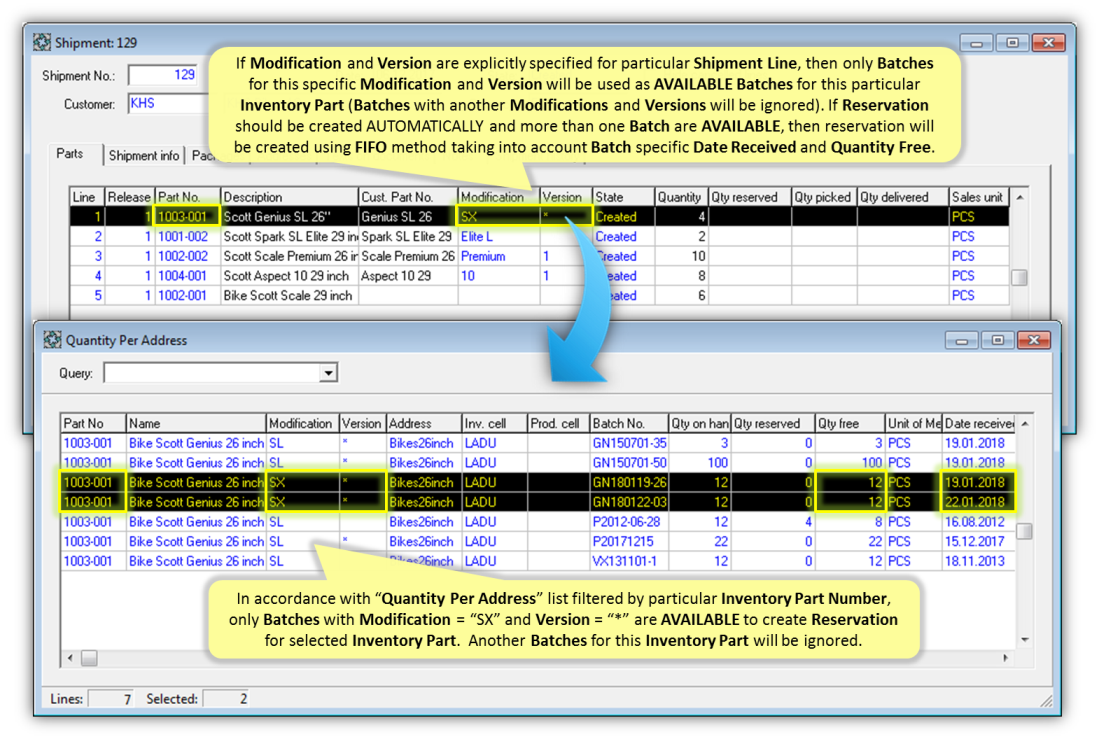The height and width of the screenshot is (739, 1099).
Task: Select batch P20171215 row
Action: point(537,541)
